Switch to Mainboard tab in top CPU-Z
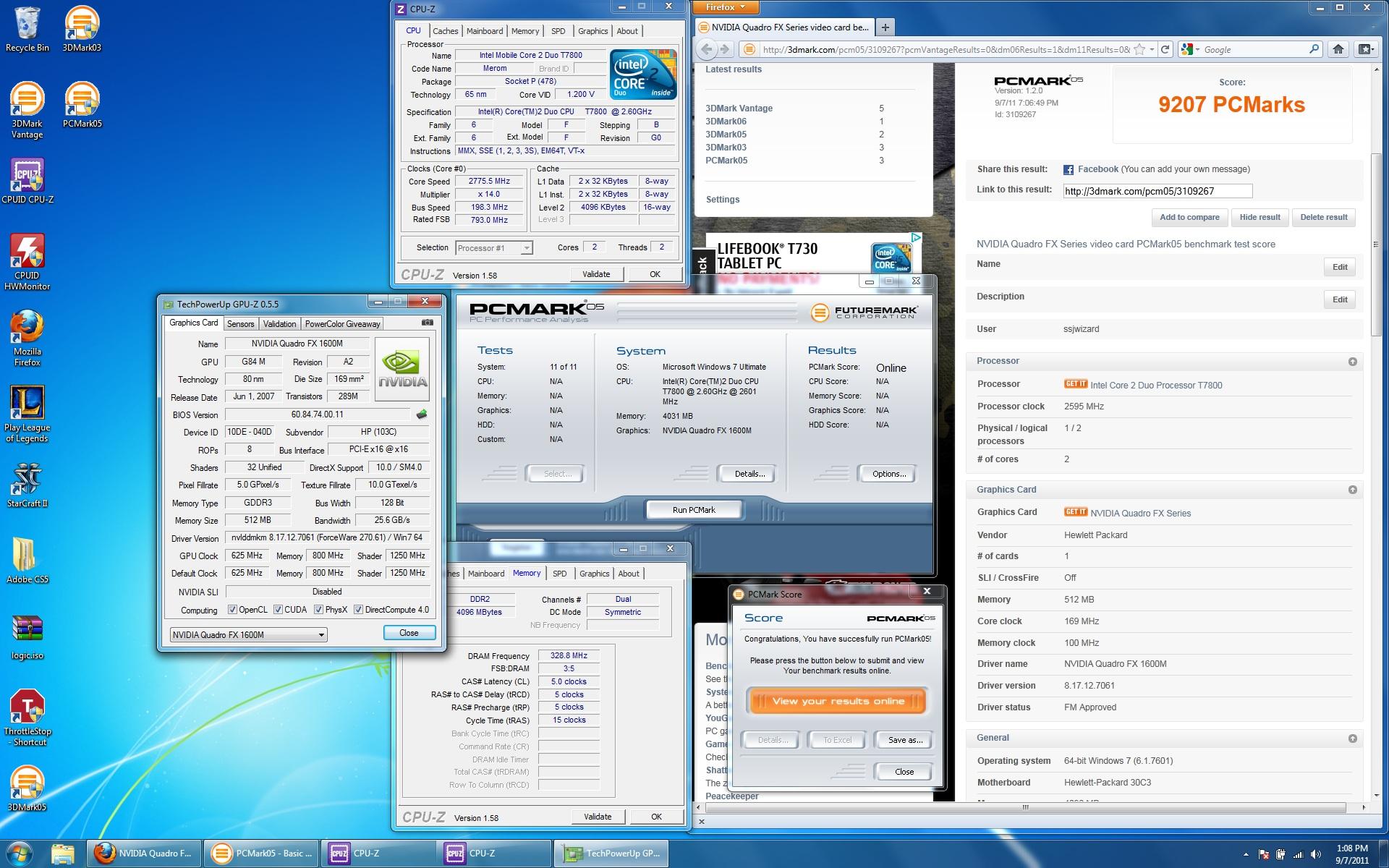The image size is (1389, 868). tap(484, 31)
